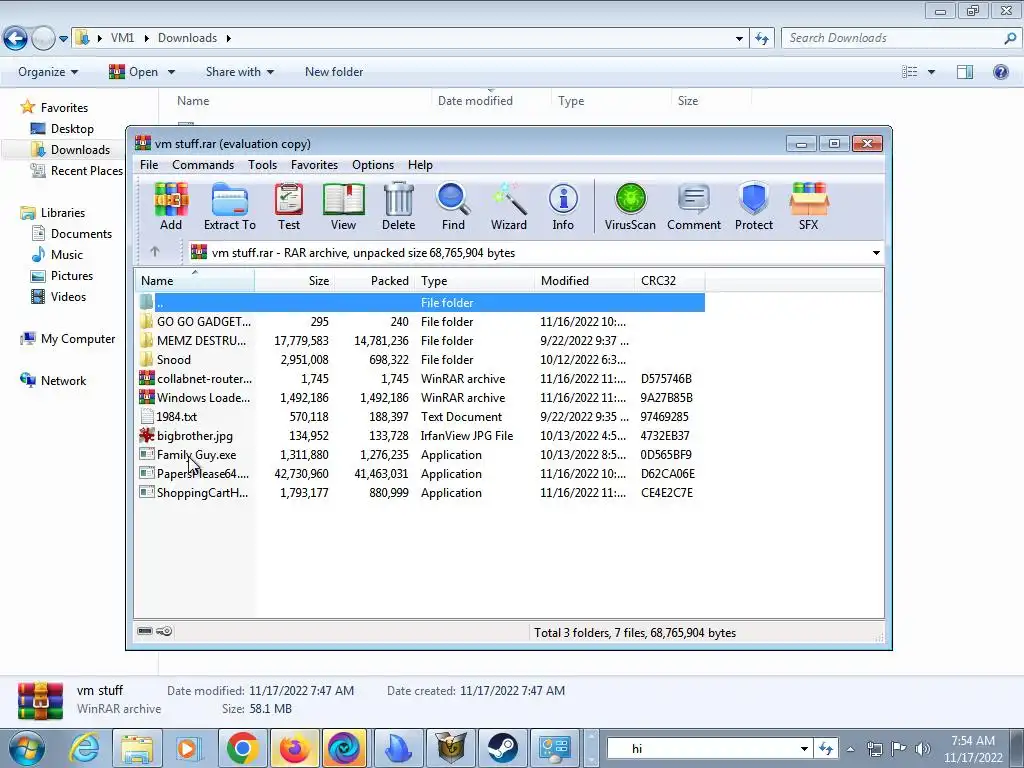Open the WinRAR Favorites menu
The image size is (1024, 768).
(314, 165)
